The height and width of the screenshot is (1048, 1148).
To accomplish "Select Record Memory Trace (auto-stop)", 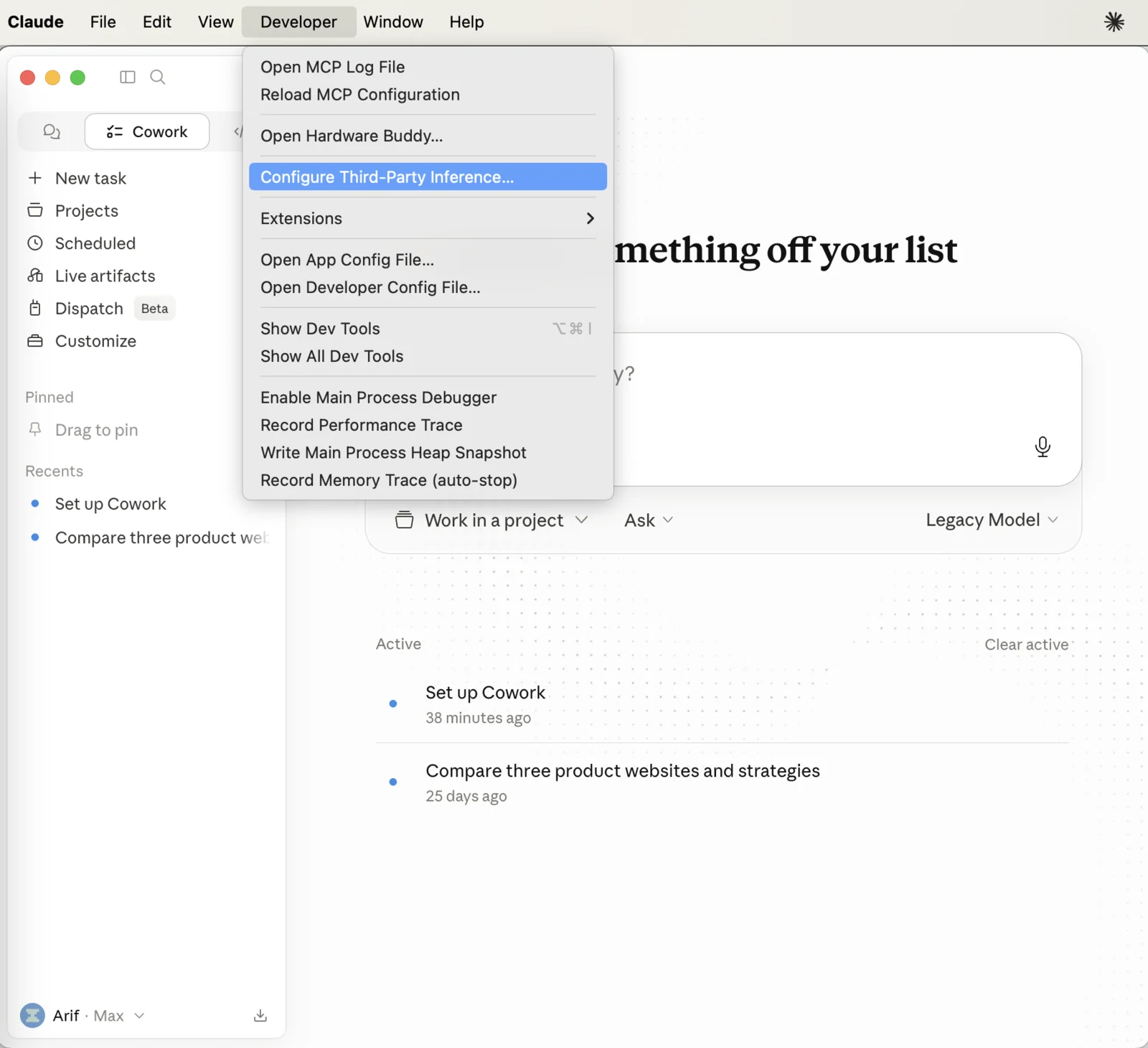I will pos(428,480).
